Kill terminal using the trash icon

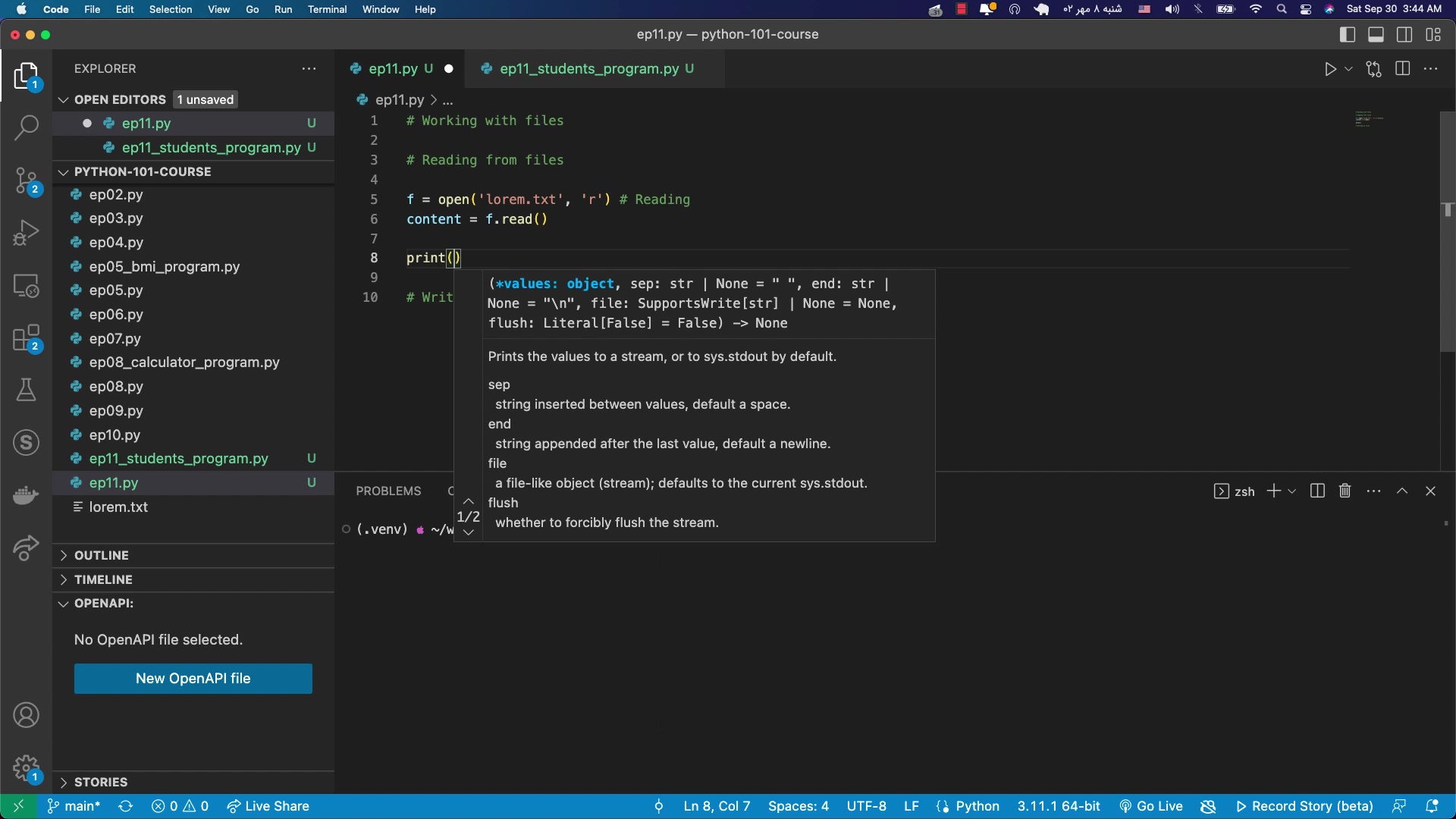tap(1345, 491)
